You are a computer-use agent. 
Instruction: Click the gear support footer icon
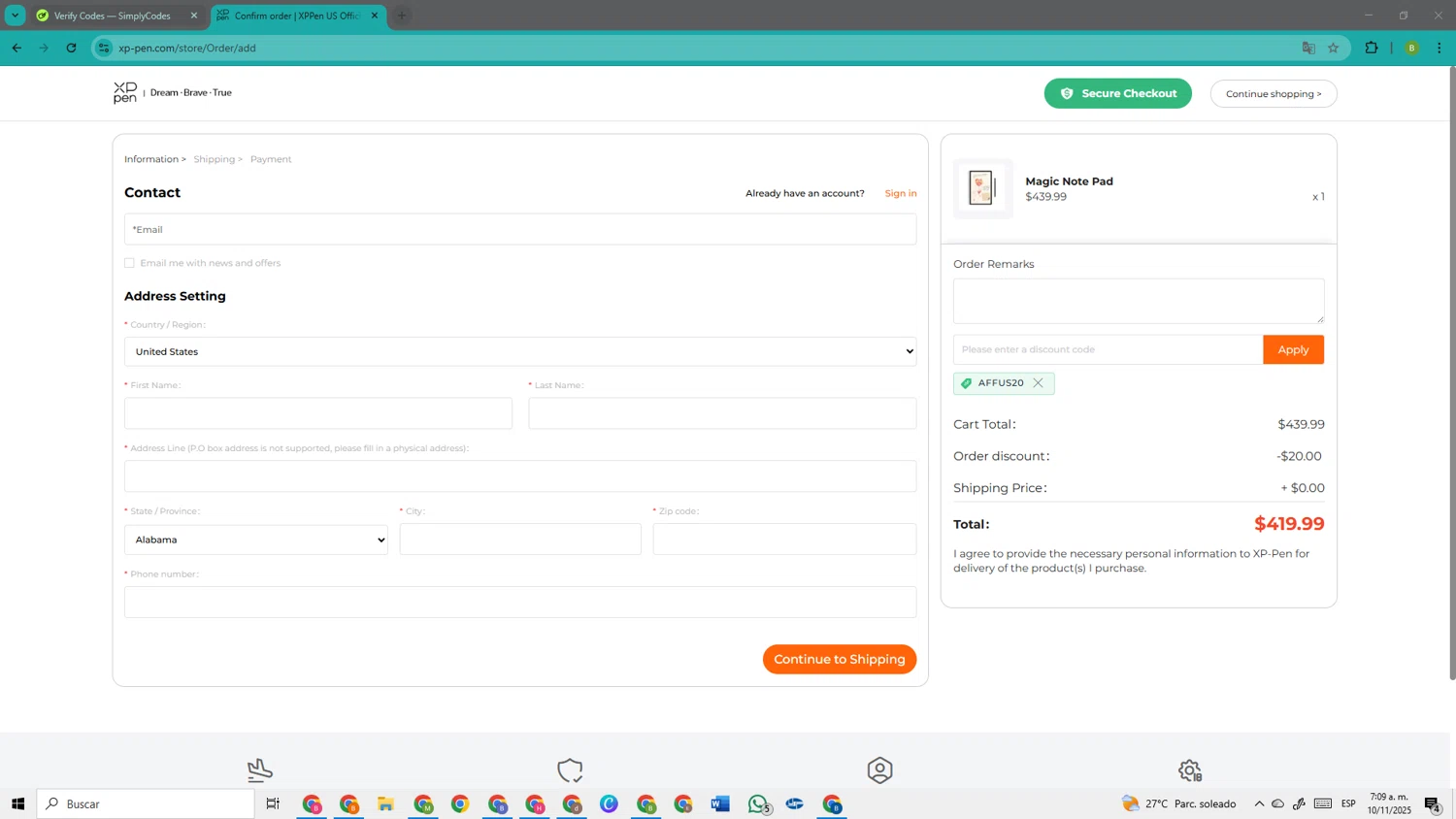coord(1190,770)
